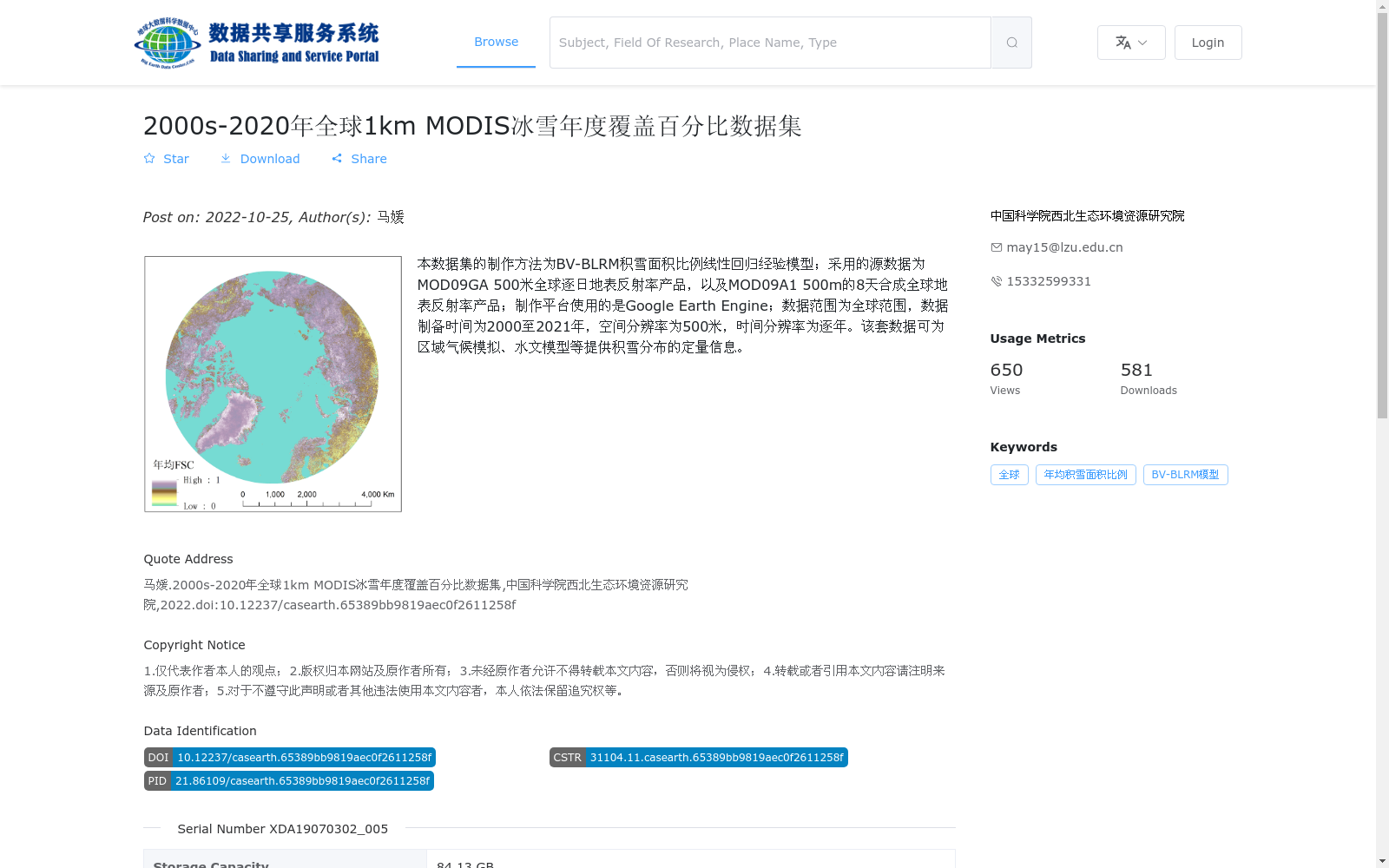
Task: Click the Copyright Notice heading
Action: click(194, 645)
